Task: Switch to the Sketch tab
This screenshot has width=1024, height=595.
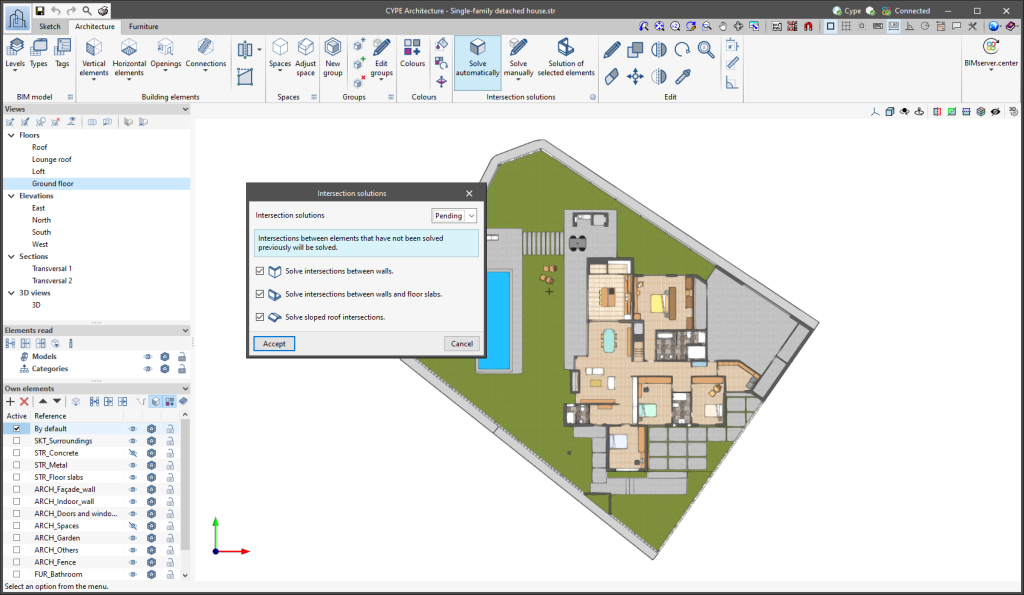Action: (x=49, y=26)
